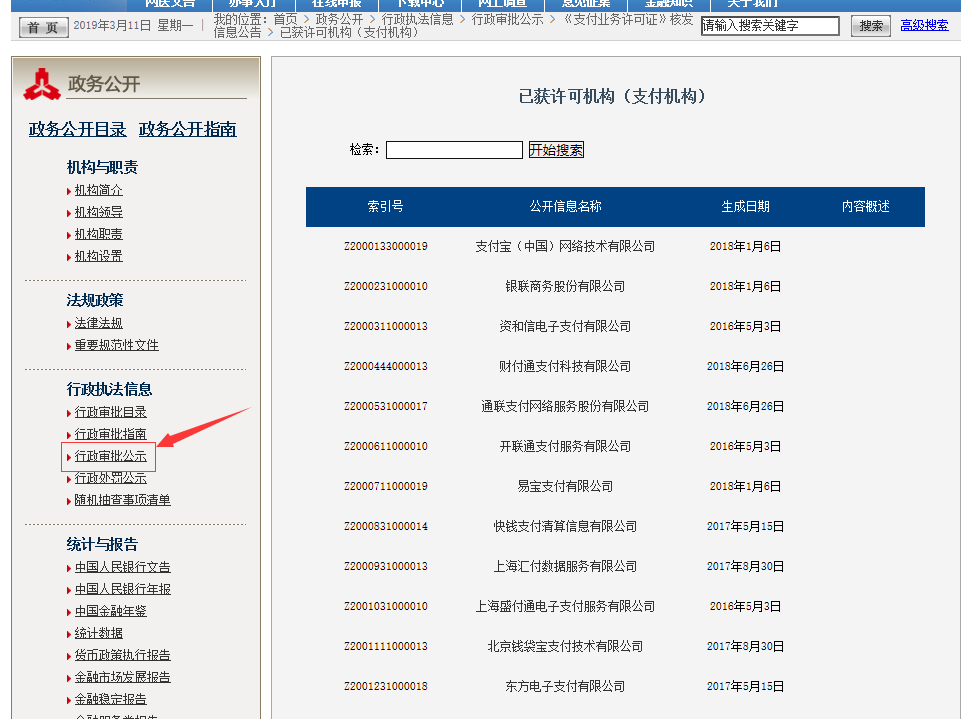Open 货币政策执行报告 in the sidebar
967x719 pixels.
click(123, 655)
